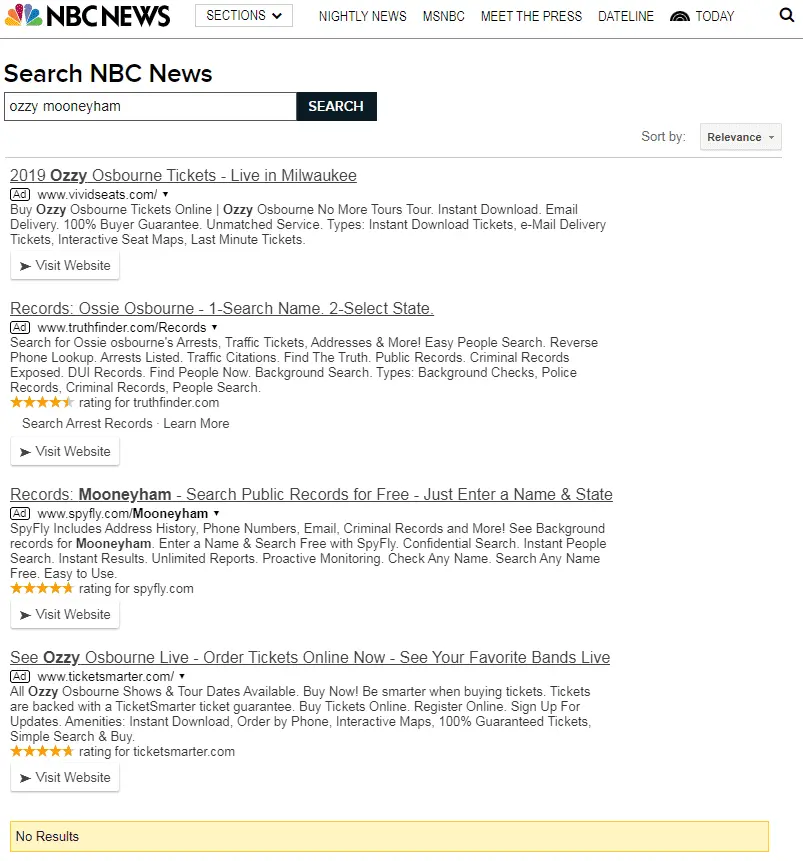The width and height of the screenshot is (803, 861).
Task: Click the www.vividseats.com display URL
Action: [x=97, y=194]
